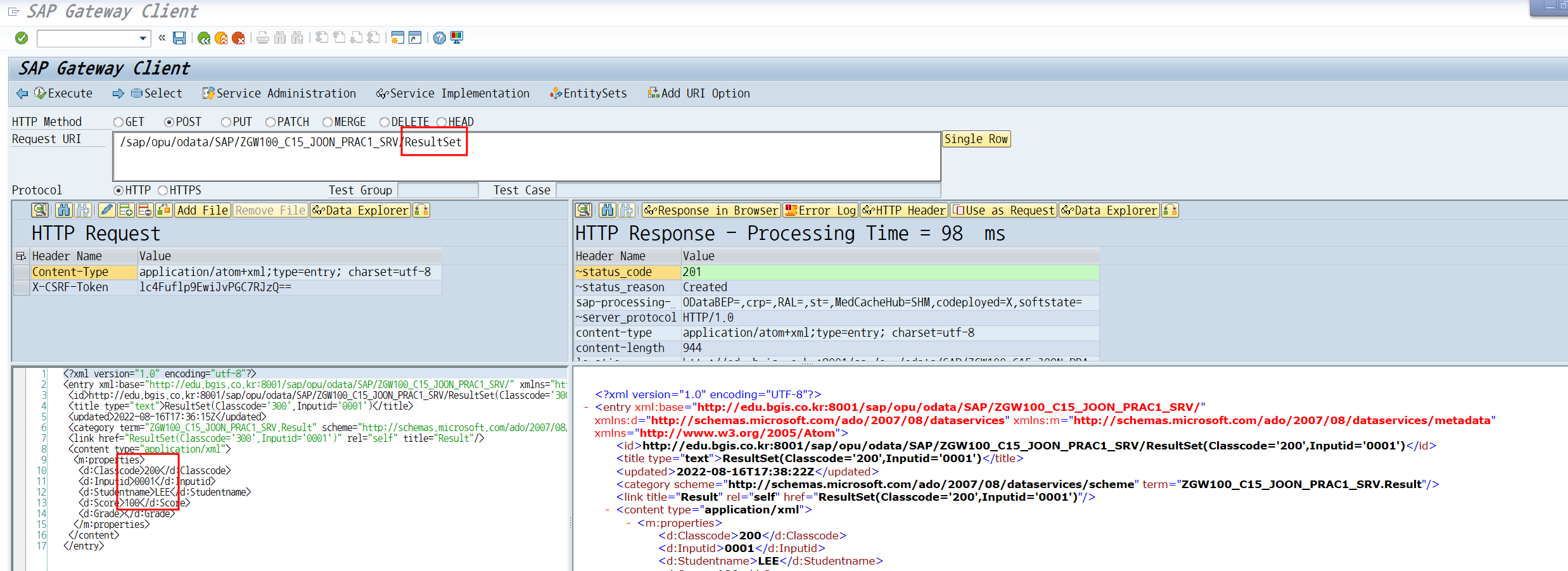Screen dimensions: 1568x571
Task: Click Data Explorer in HTTP Request toolbar
Action: pos(360,210)
